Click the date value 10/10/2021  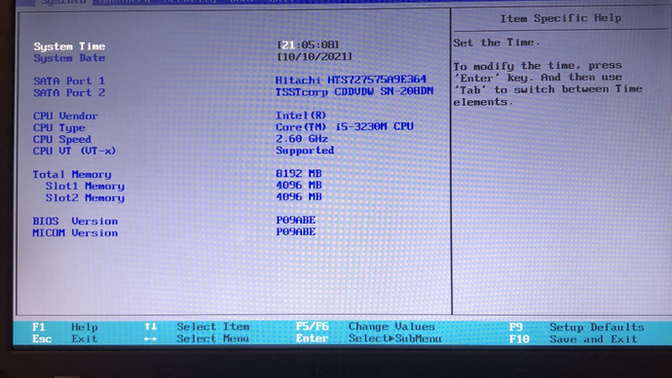(x=315, y=56)
